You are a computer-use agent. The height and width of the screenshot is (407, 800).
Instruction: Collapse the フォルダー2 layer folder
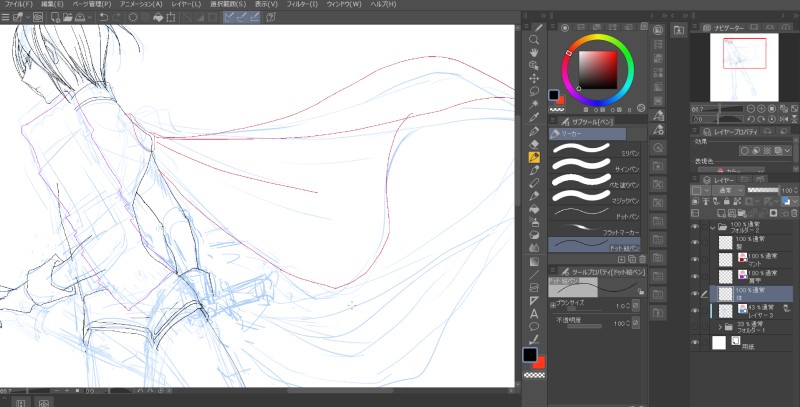[x=713, y=227]
